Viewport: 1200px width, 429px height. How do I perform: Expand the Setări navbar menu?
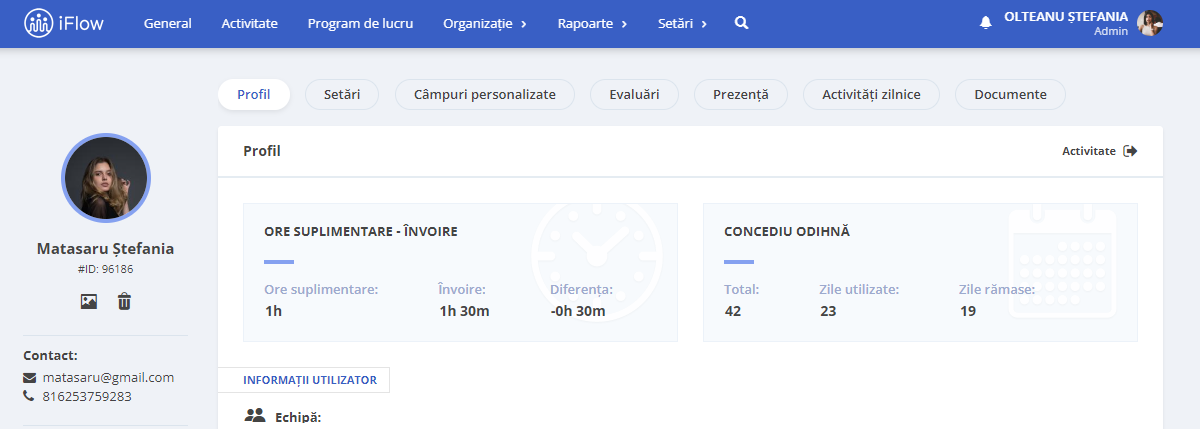(x=683, y=23)
